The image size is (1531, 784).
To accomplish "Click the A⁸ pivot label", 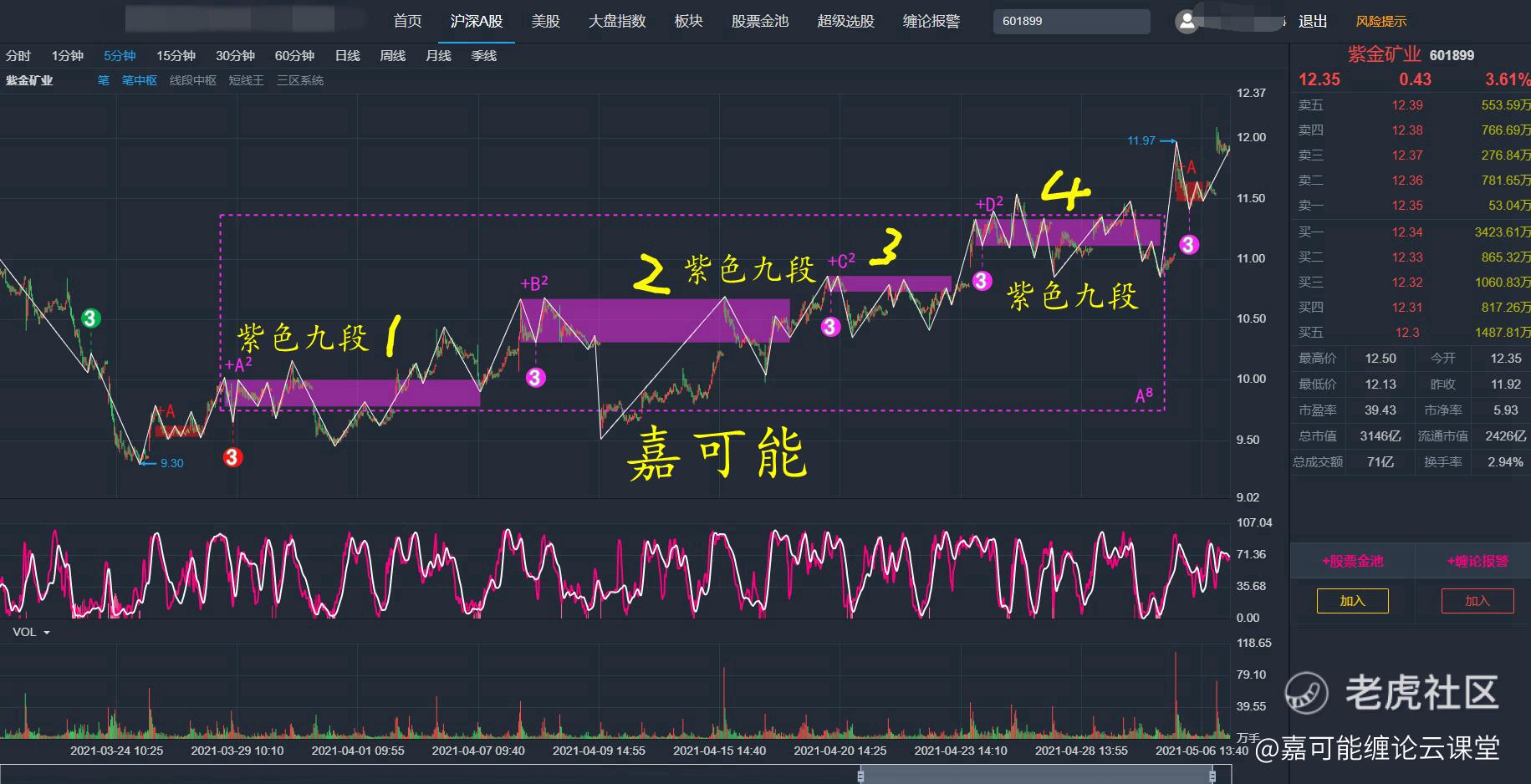I will pos(1144,395).
